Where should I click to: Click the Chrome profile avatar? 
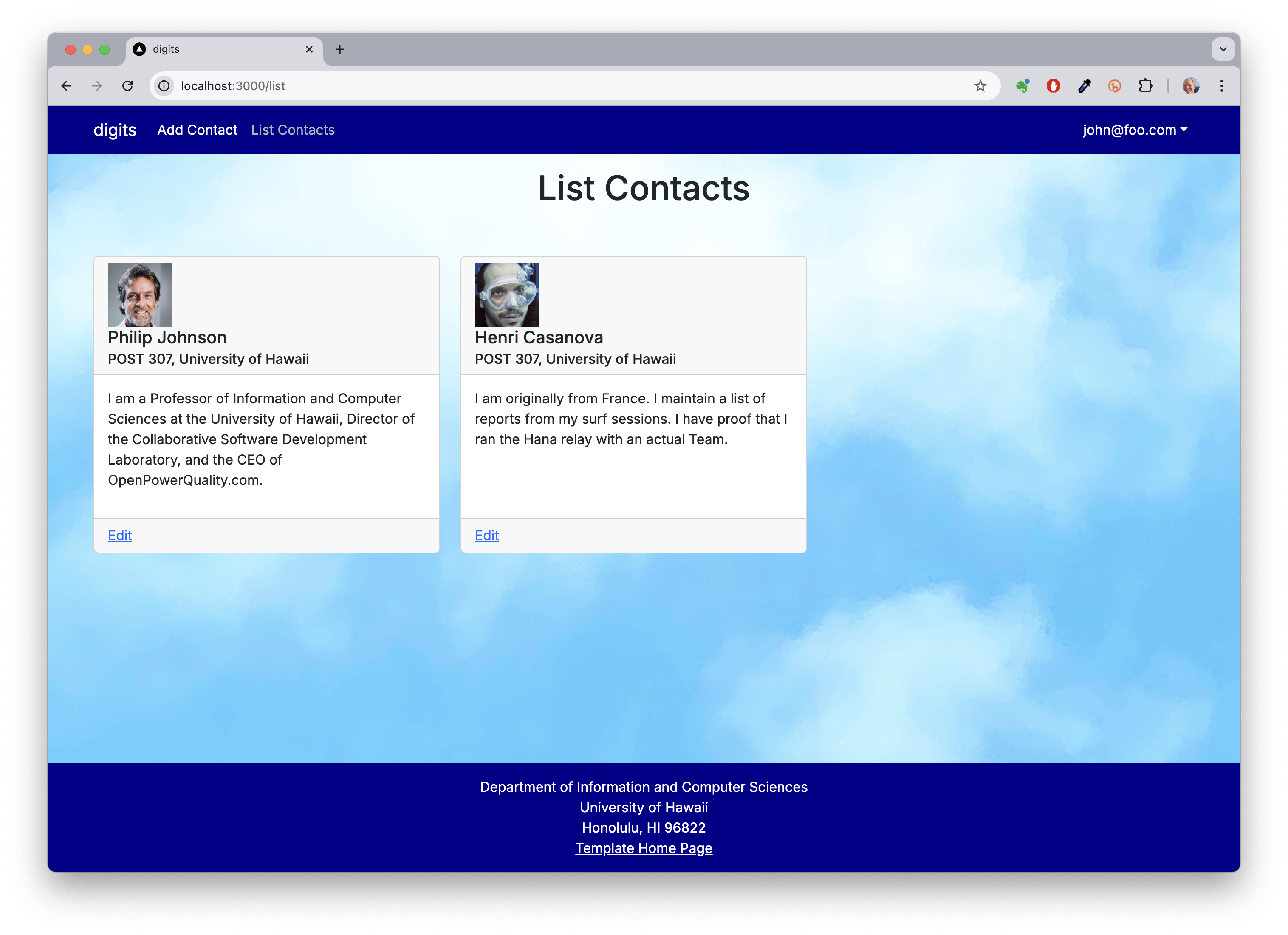(1191, 86)
